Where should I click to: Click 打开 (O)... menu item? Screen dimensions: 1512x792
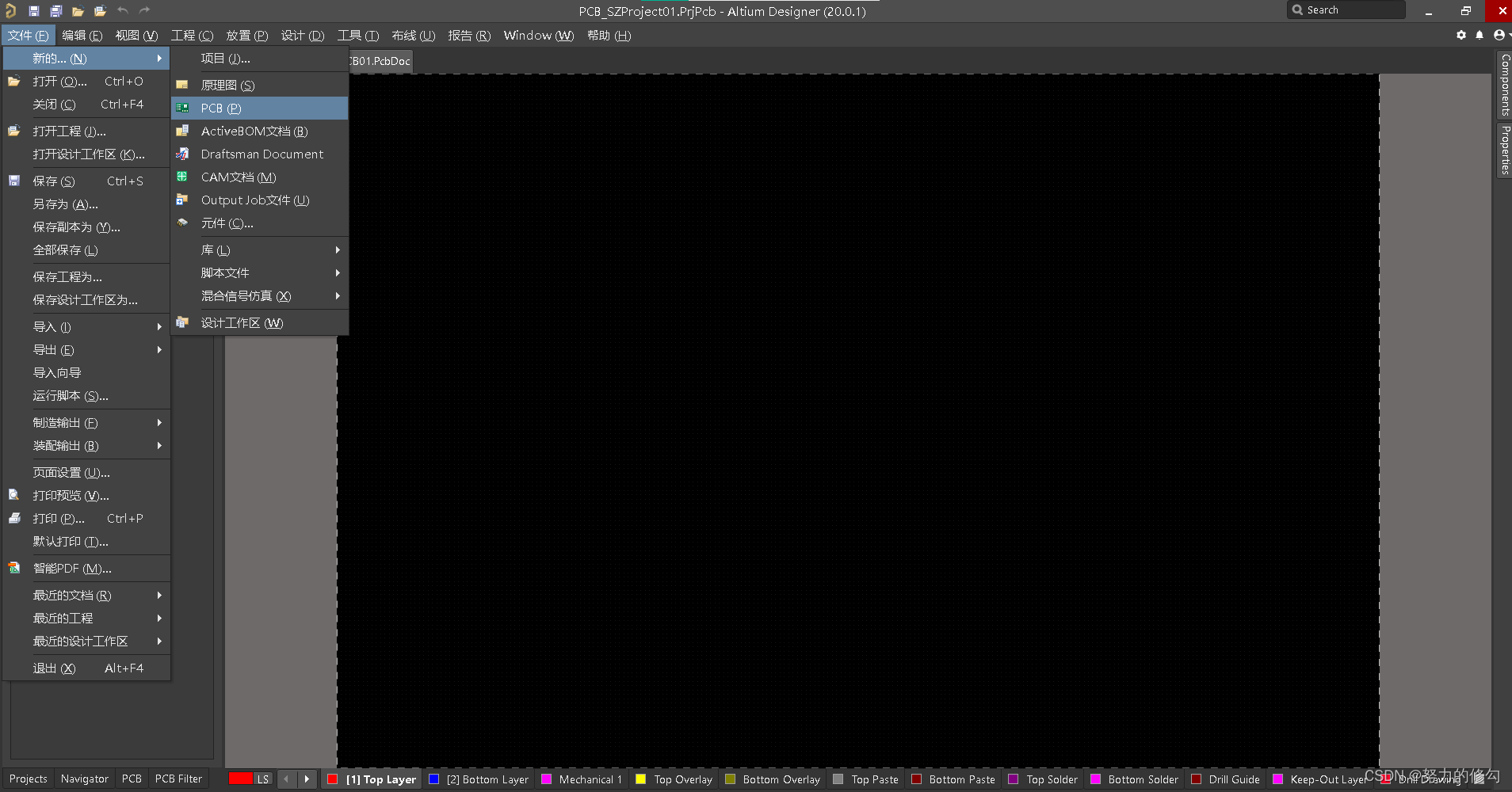tap(86, 81)
